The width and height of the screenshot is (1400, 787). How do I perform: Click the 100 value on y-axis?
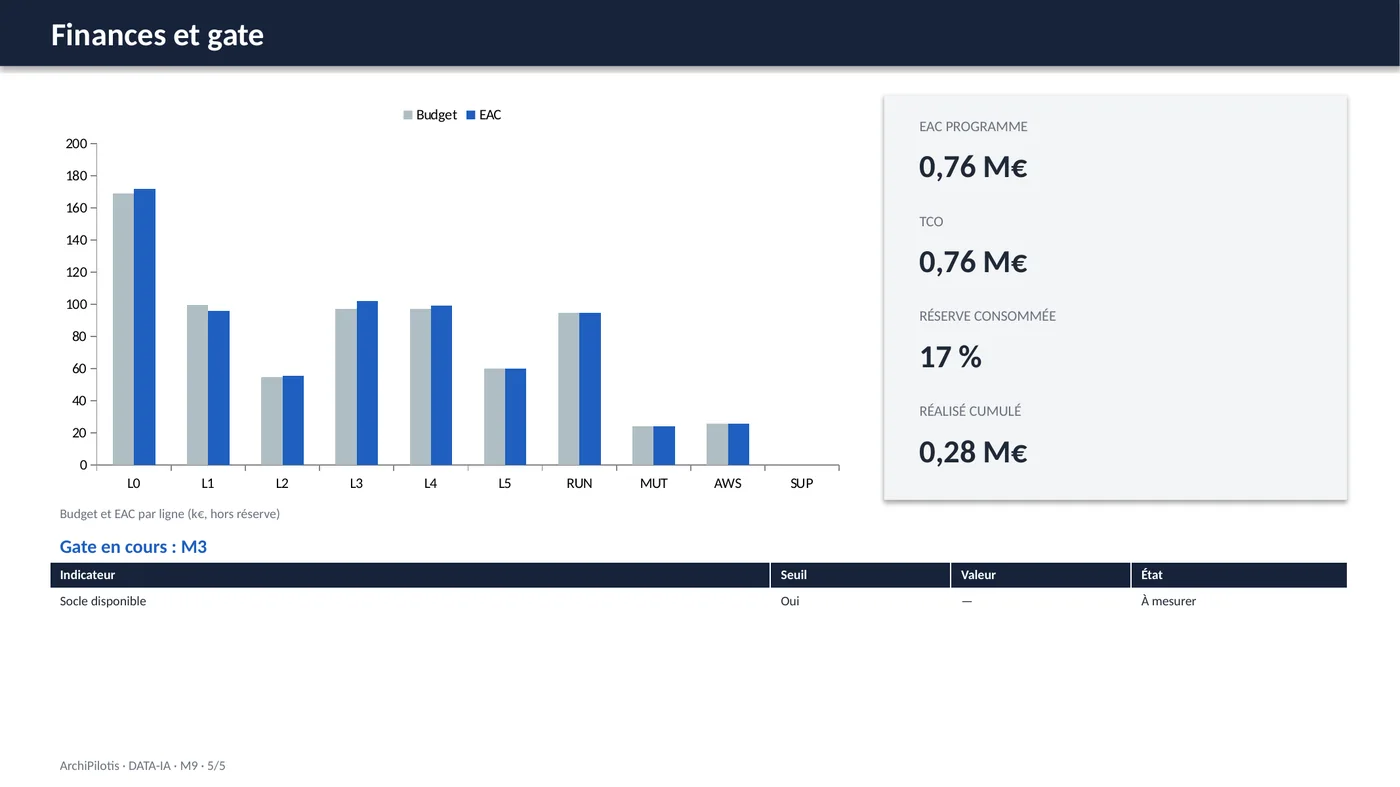(76, 304)
